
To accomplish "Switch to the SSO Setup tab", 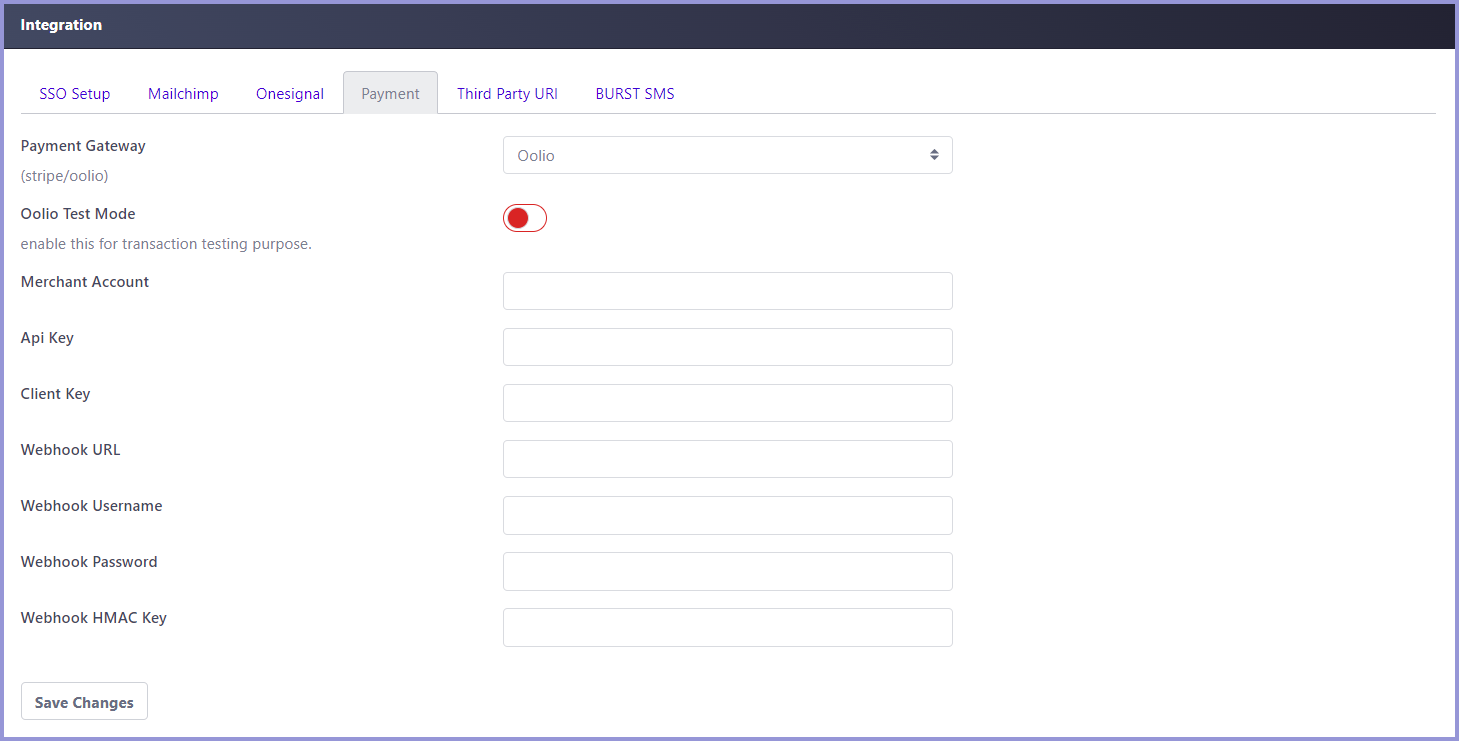I will point(75,94).
